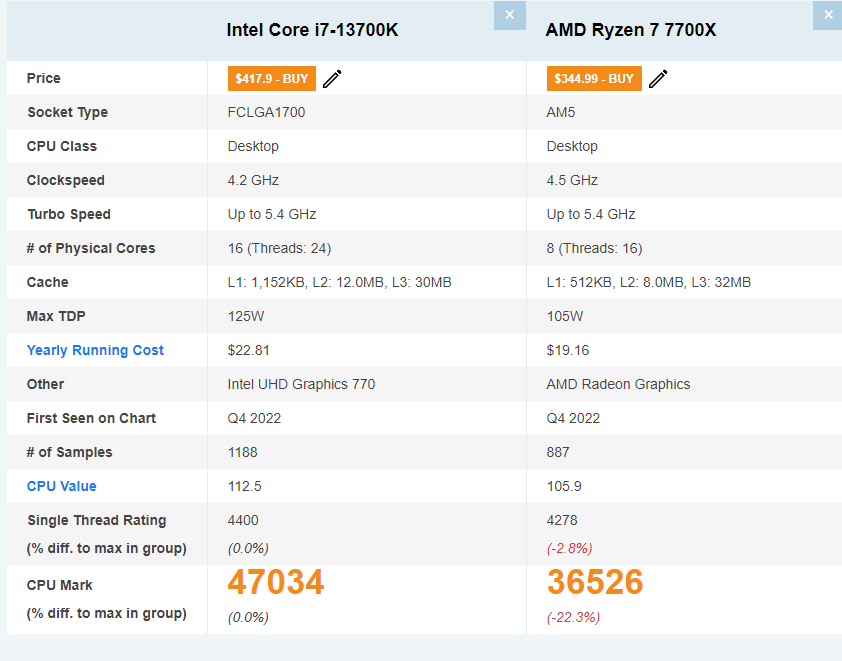
Task: Open the Yearly Running Cost link
Action: (95, 350)
